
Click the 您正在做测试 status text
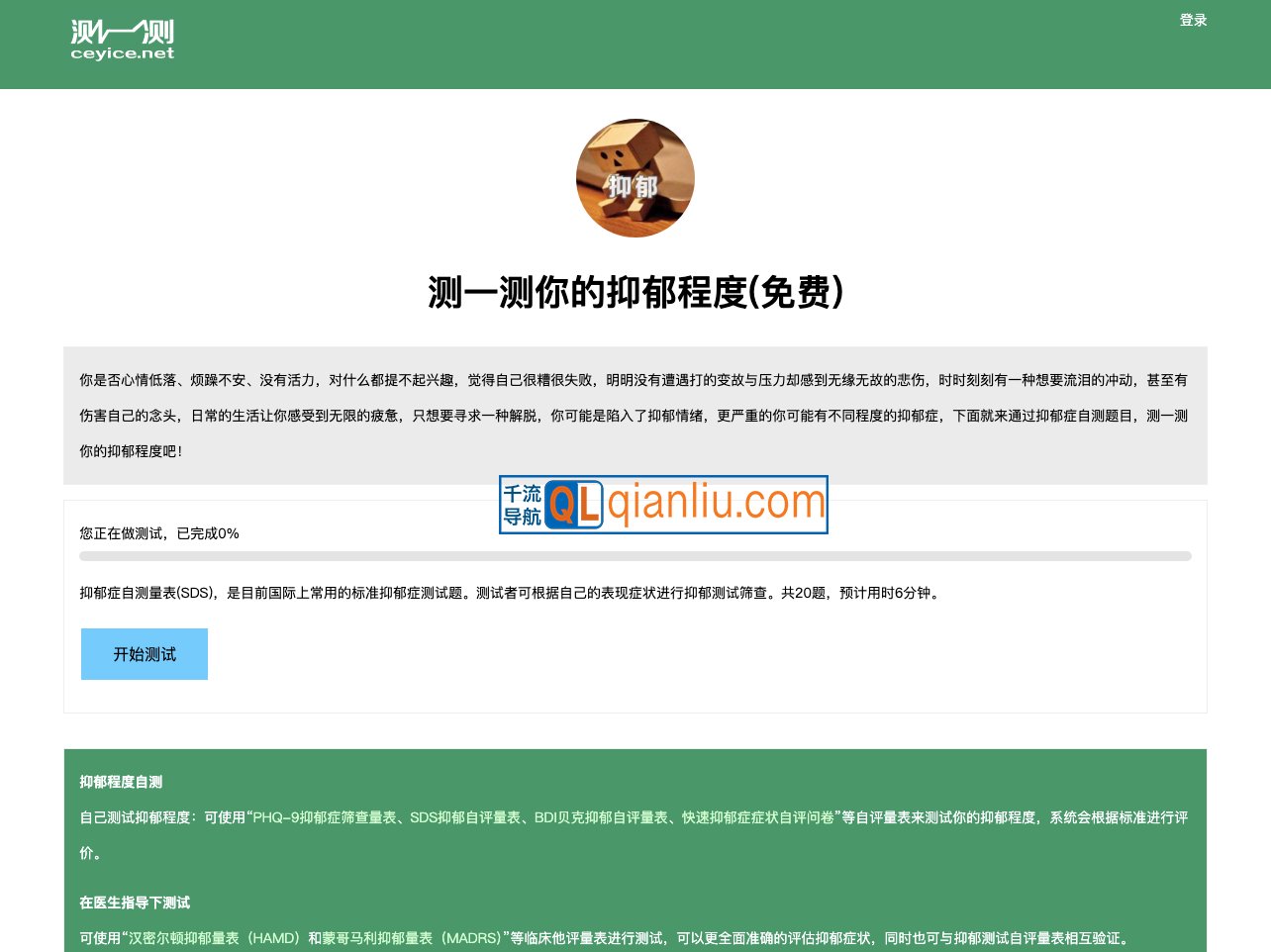click(x=158, y=533)
